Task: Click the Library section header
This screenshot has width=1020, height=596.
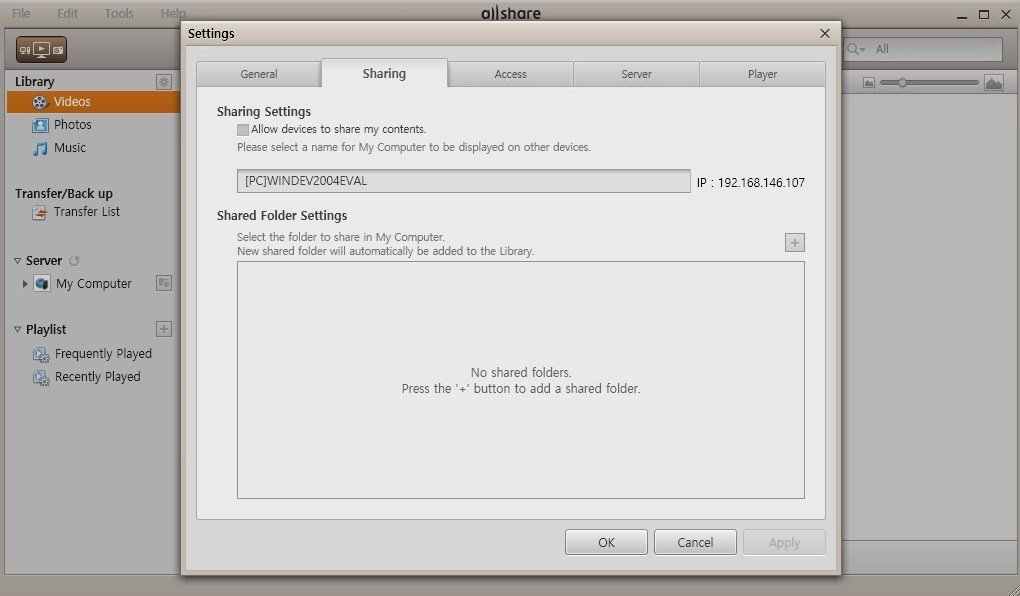Action: tap(34, 82)
